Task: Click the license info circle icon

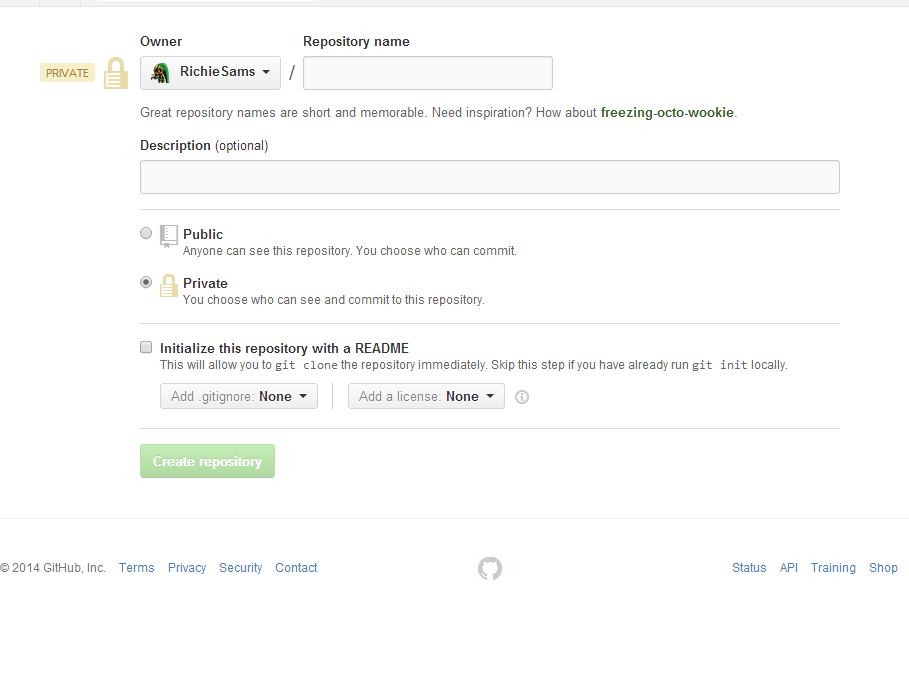Action: 522,397
